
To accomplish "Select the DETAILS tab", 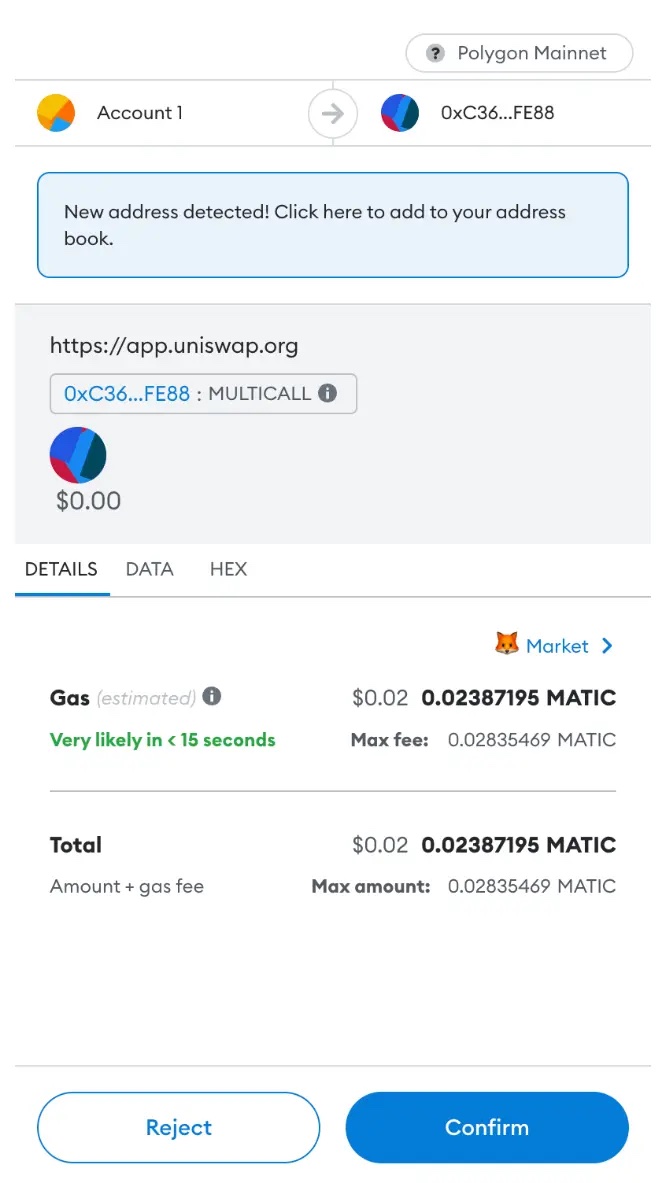I will [61, 569].
